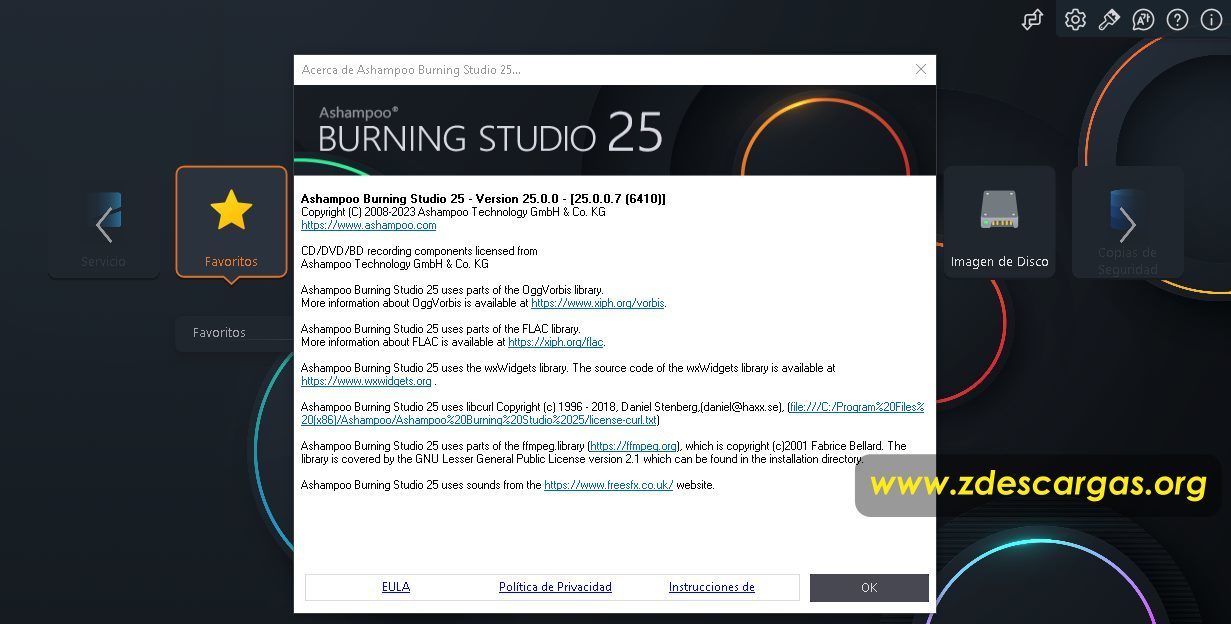Open the https://xiph.org/flac link
The height and width of the screenshot is (624, 1231).
coord(556,342)
